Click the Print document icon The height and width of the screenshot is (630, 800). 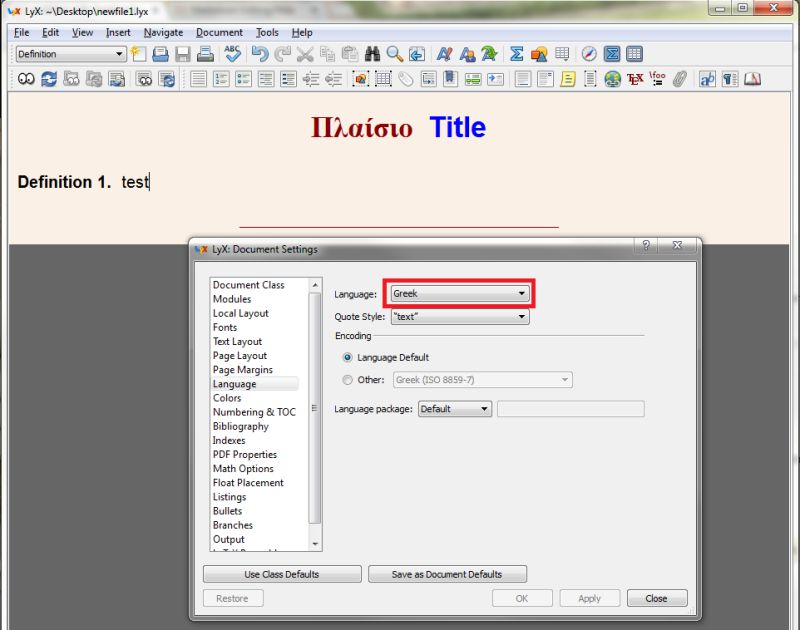pos(204,54)
